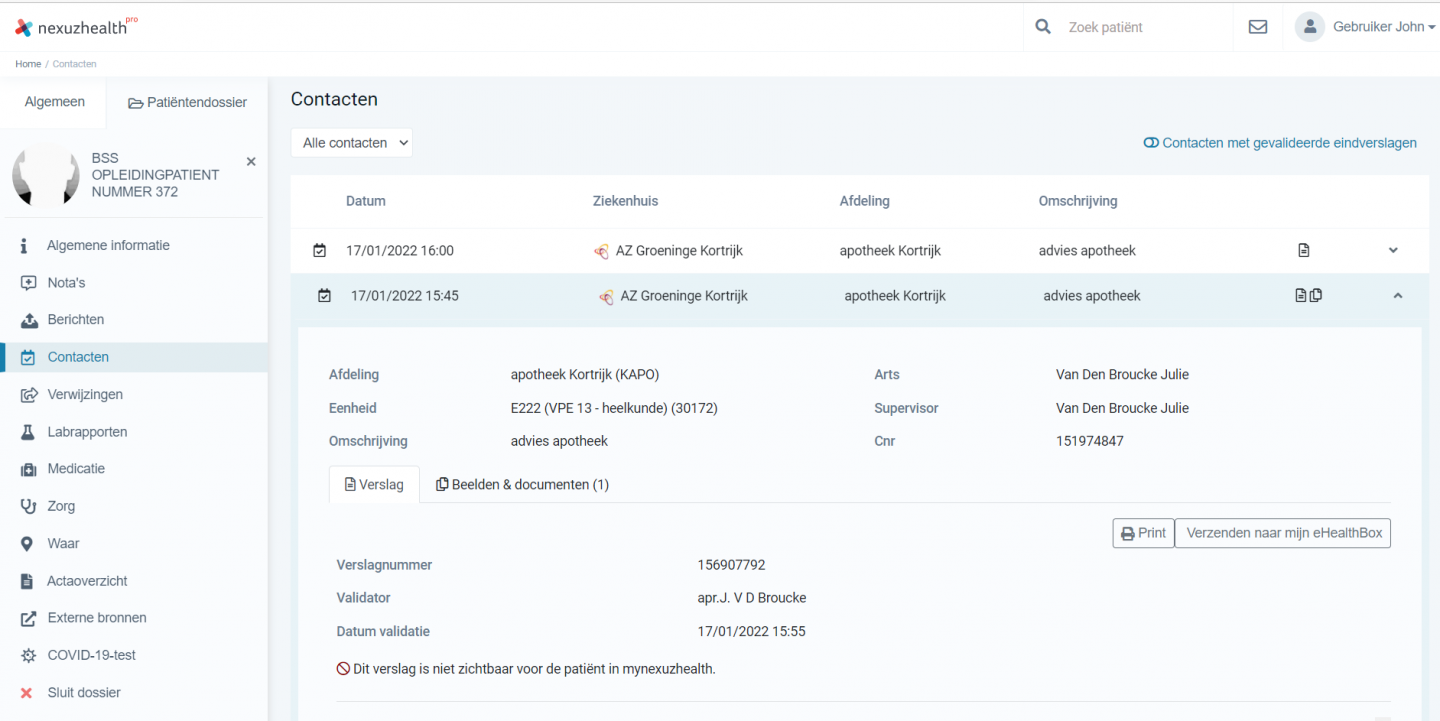Open Algemene informatie in sidebar
This screenshot has height=721, width=1440.
point(108,245)
